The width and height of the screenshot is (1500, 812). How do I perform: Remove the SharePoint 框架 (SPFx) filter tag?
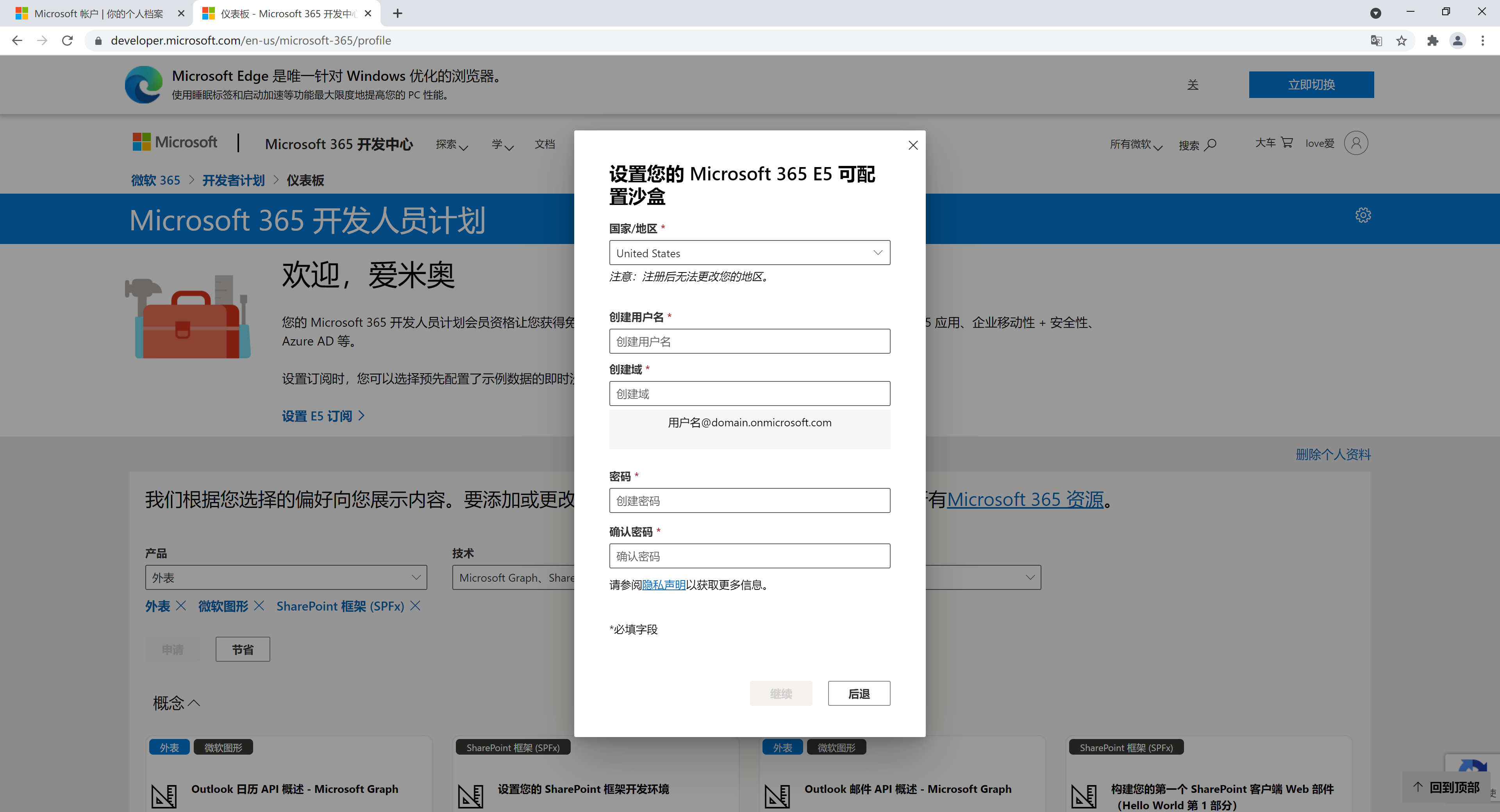pos(415,606)
